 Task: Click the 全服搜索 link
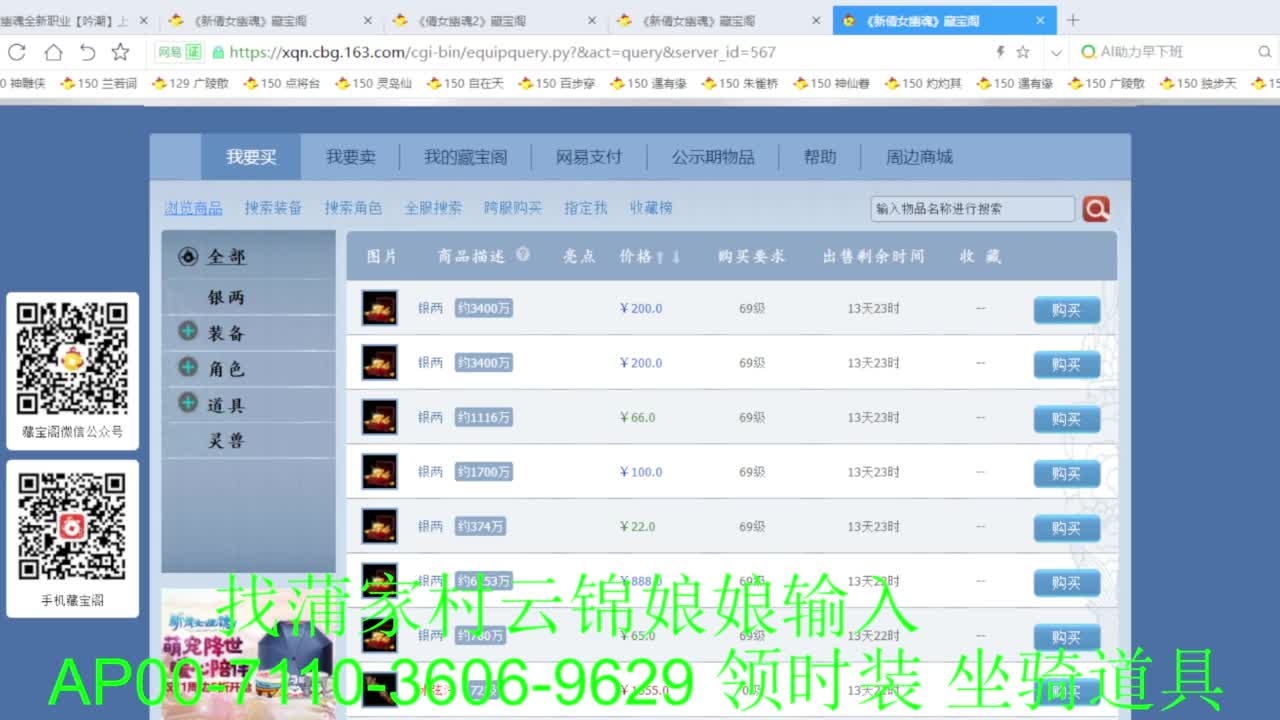[x=433, y=208]
